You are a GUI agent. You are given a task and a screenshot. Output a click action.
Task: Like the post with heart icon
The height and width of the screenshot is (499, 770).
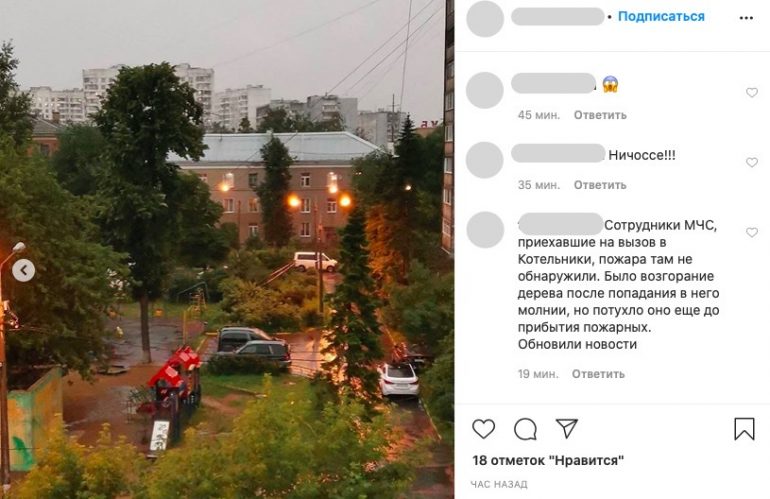pyautogui.click(x=484, y=429)
